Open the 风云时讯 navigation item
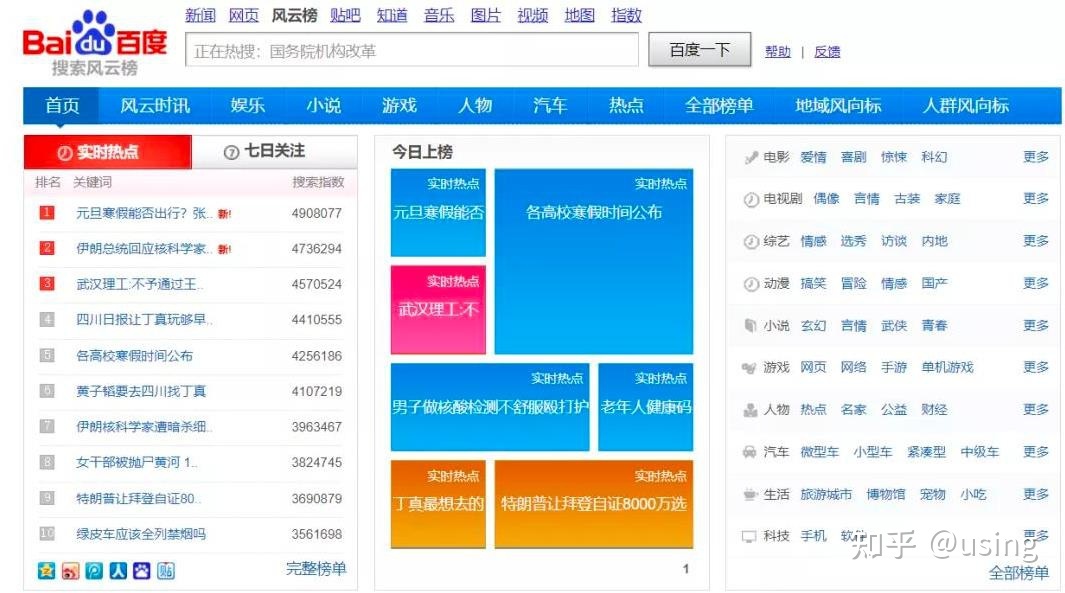The height and width of the screenshot is (593, 1065). tap(155, 106)
